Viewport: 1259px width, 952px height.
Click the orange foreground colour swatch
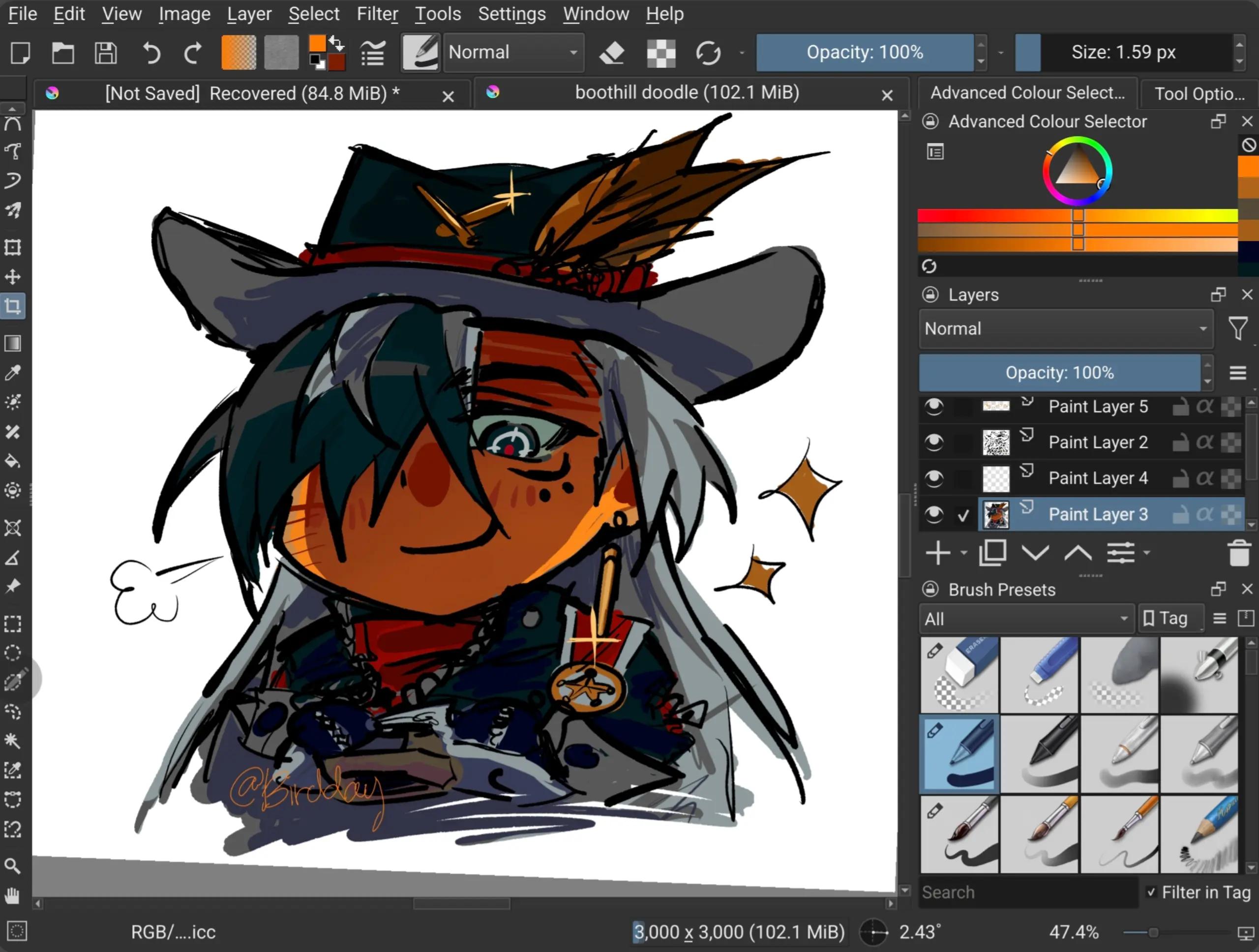click(x=317, y=44)
